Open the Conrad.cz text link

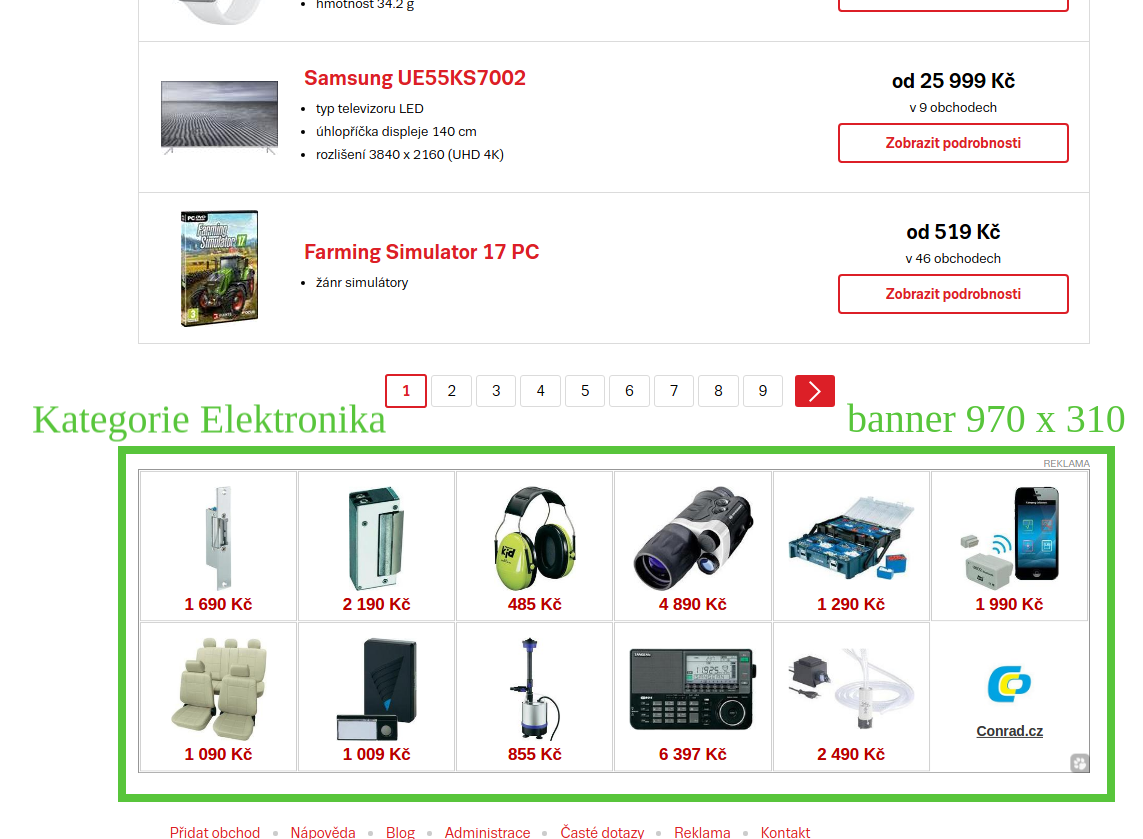pos(1010,731)
